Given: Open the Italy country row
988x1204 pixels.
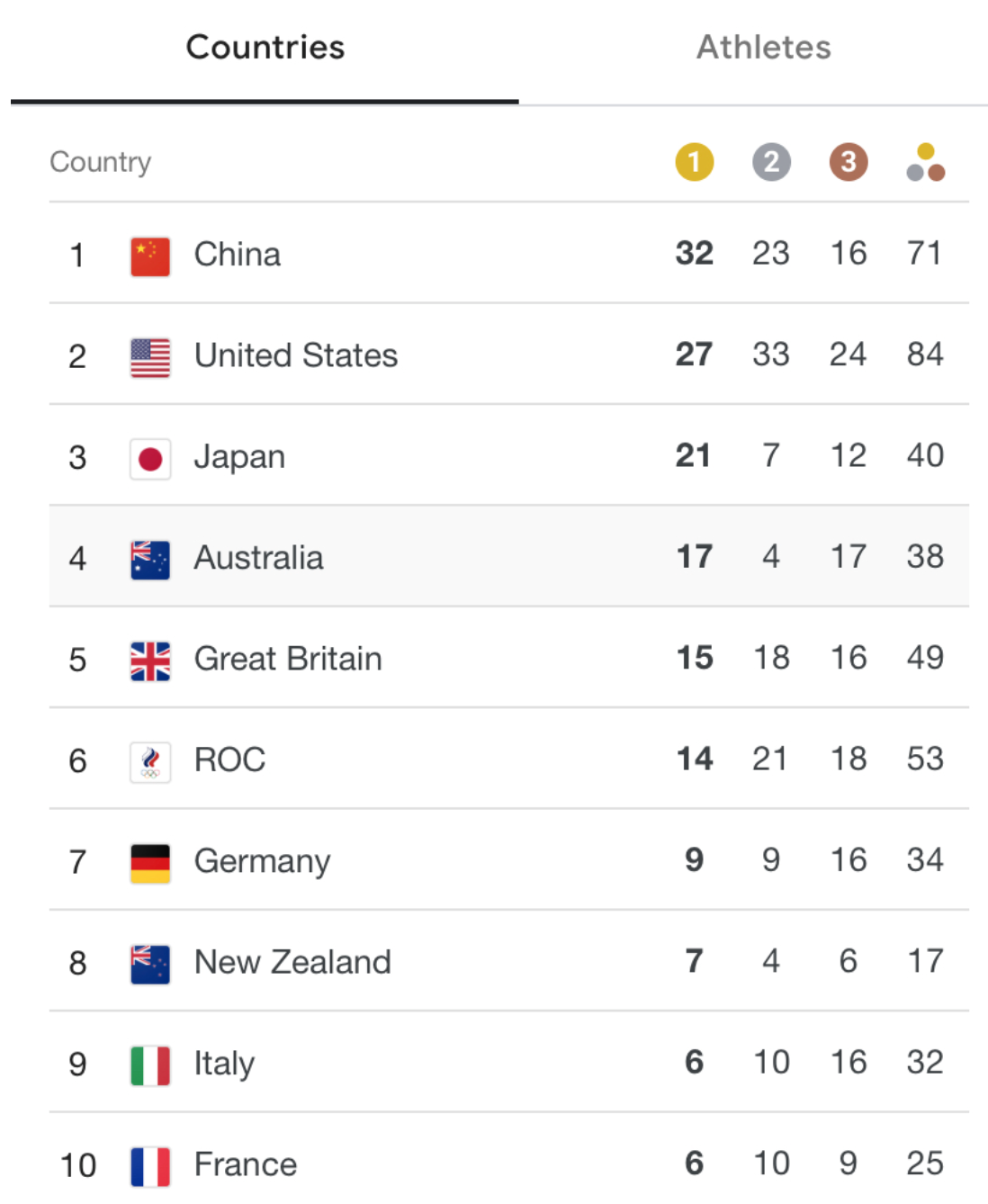Looking at the screenshot, I should pyautogui.click(x=509, y=1062).
